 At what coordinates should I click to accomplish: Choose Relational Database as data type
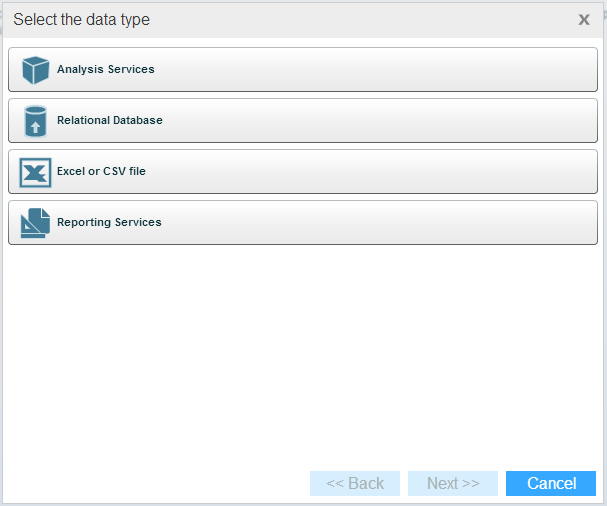pyautogui.click(x=302, y=121)
